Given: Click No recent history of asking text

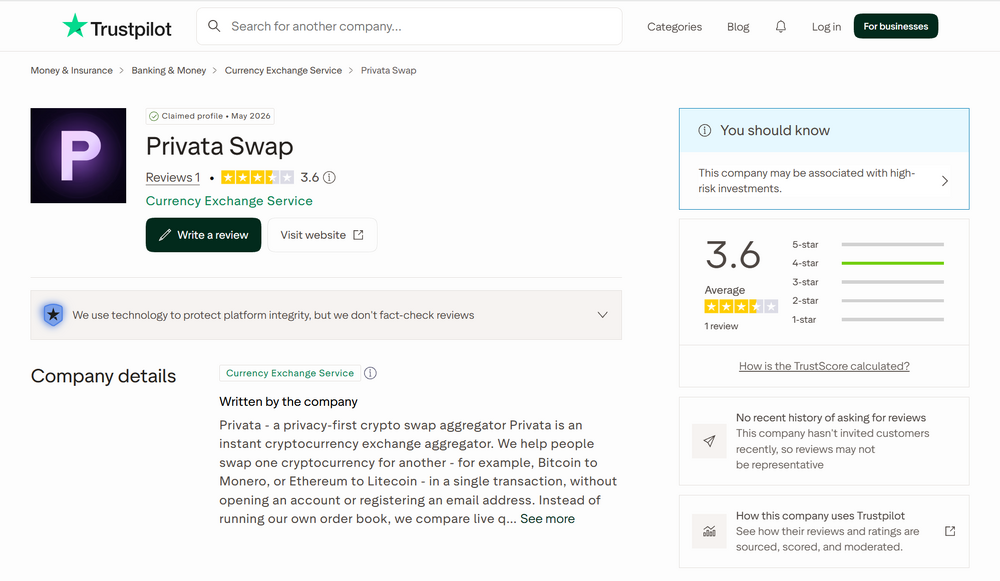Looking at the screenshot, I should point(831,418).
